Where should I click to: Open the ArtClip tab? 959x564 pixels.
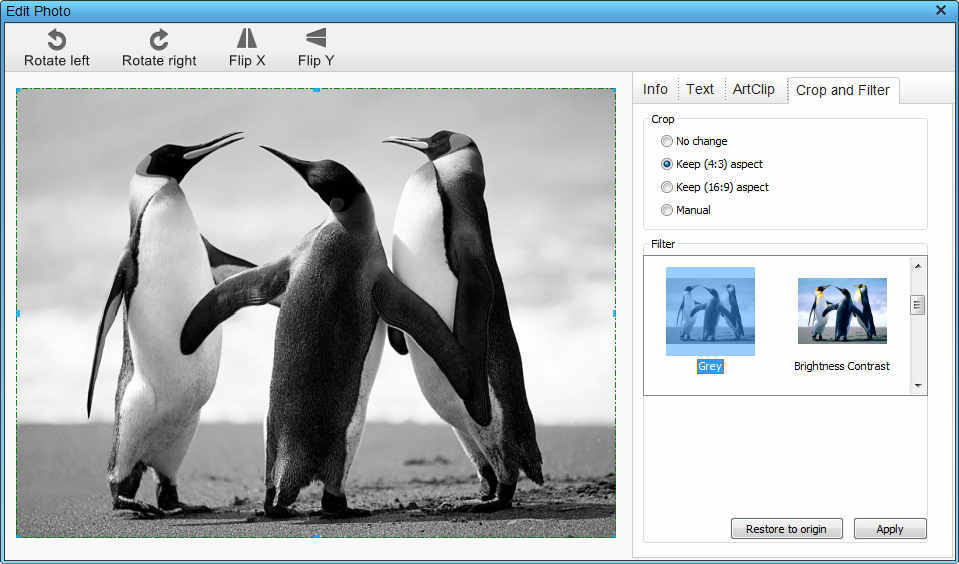[x=754, y=89]
